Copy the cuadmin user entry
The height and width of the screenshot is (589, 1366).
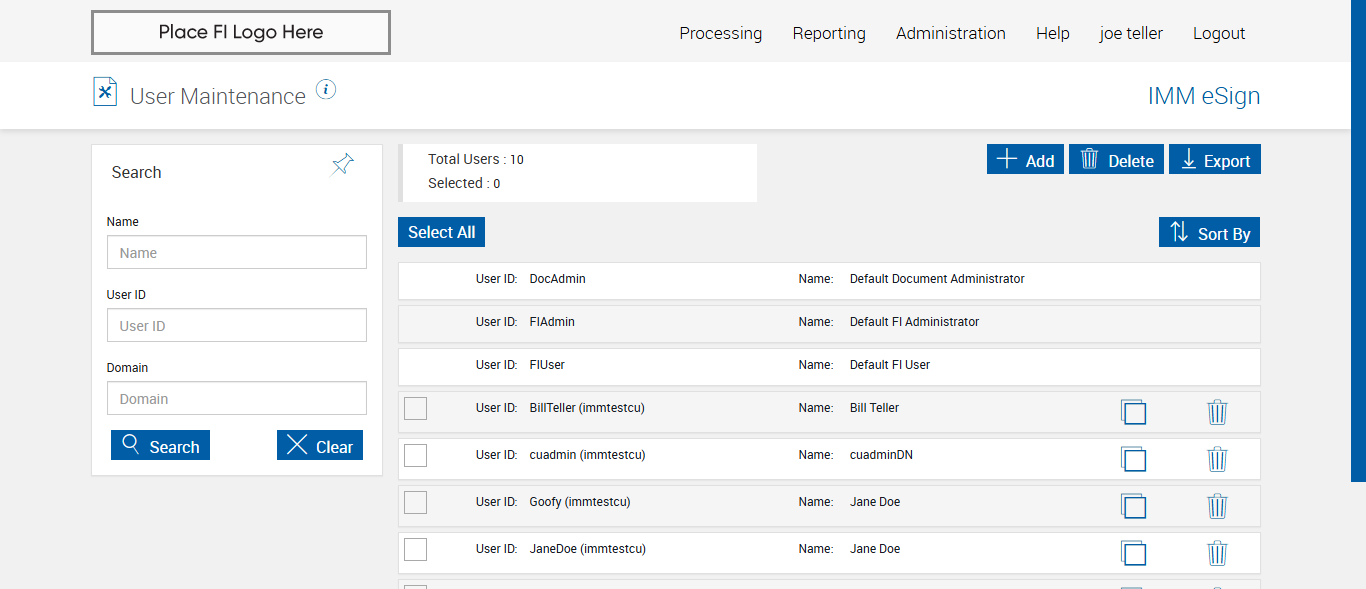tap(1133, 459)
